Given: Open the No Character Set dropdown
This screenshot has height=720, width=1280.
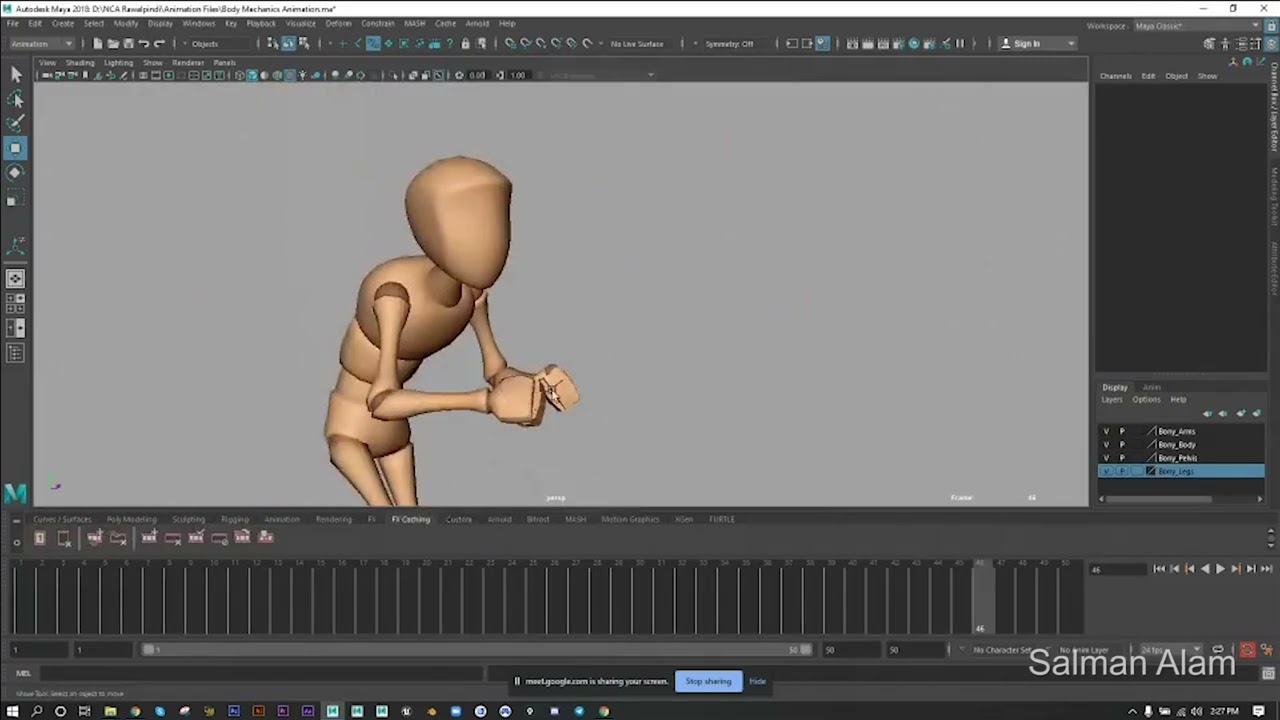Looking at the screenshot, I should [1004, 650].
